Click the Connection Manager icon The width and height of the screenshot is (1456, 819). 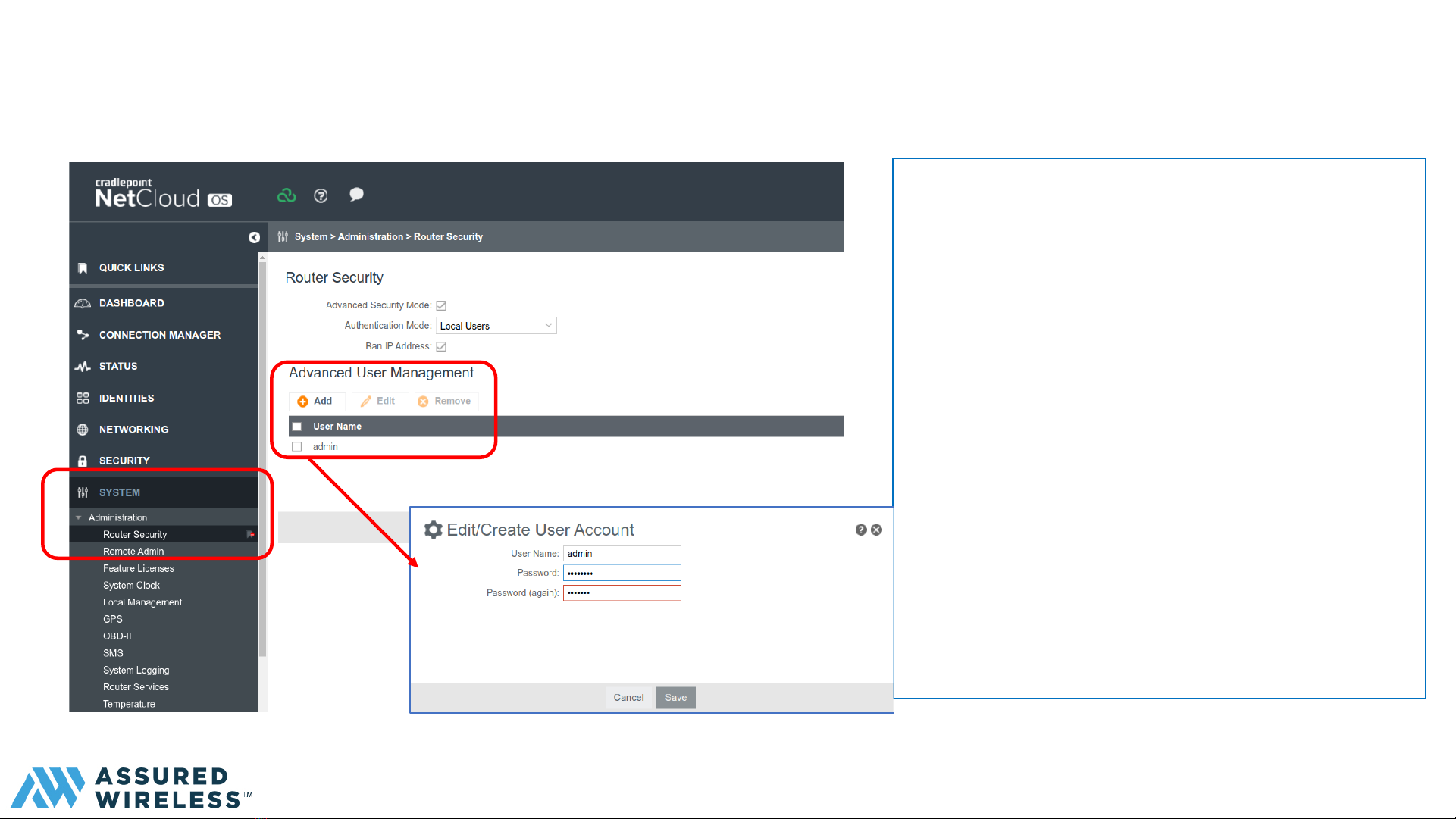point(83,335)
